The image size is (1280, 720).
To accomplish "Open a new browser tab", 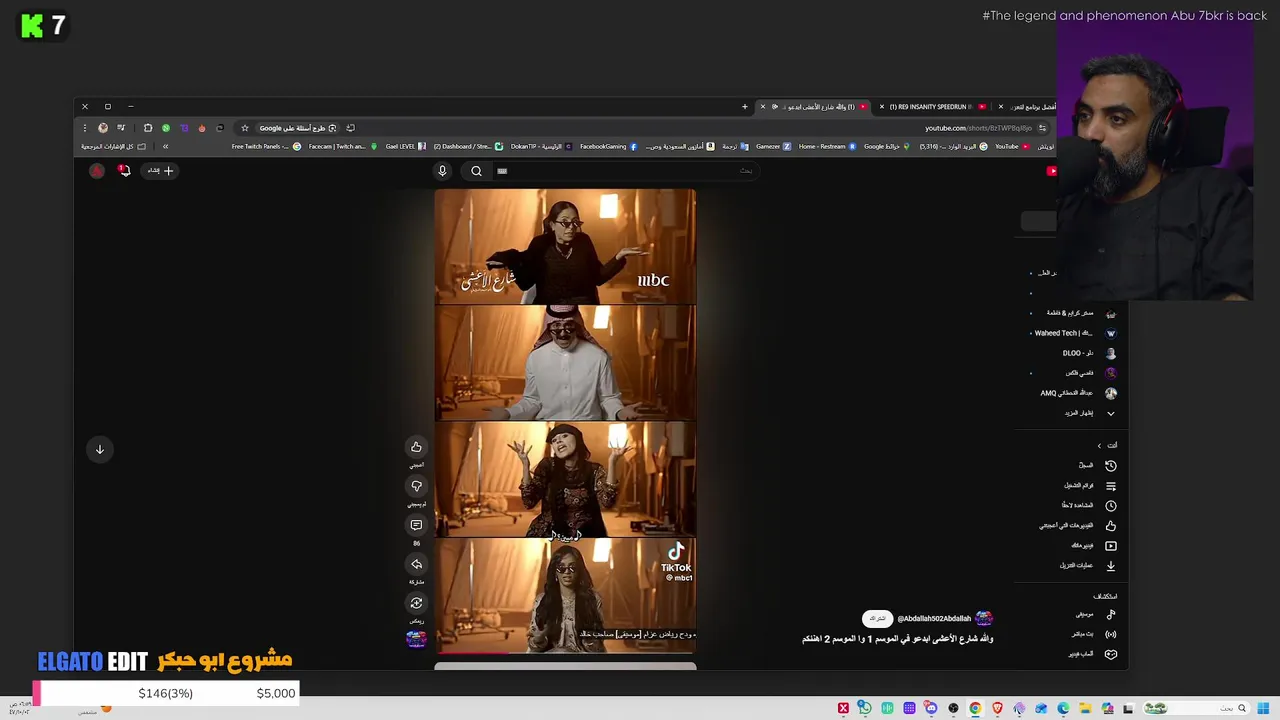I will pos(744,107).
